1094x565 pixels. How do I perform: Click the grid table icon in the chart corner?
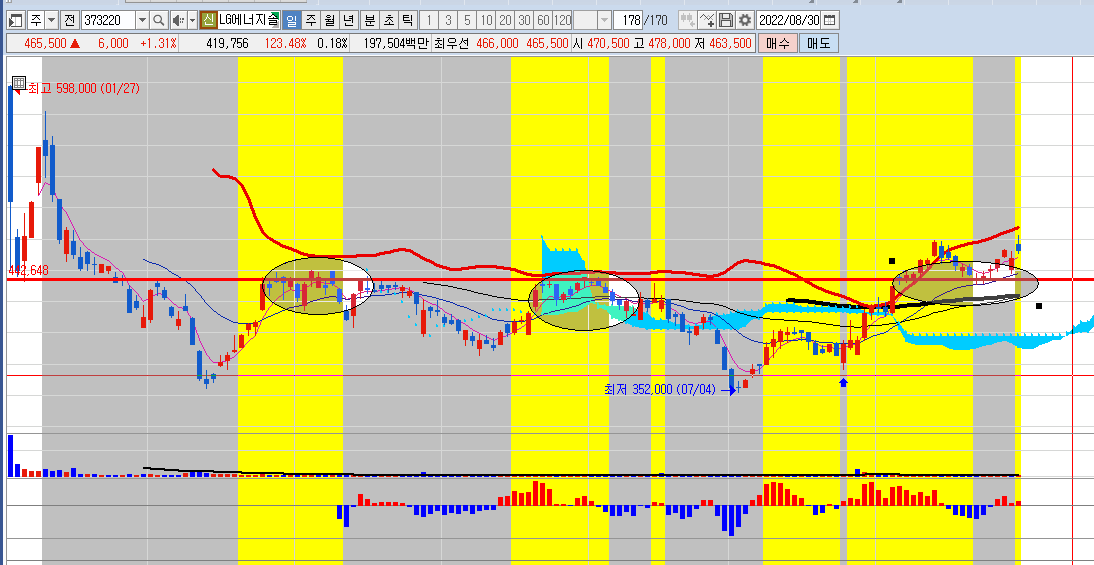[19, 84]
